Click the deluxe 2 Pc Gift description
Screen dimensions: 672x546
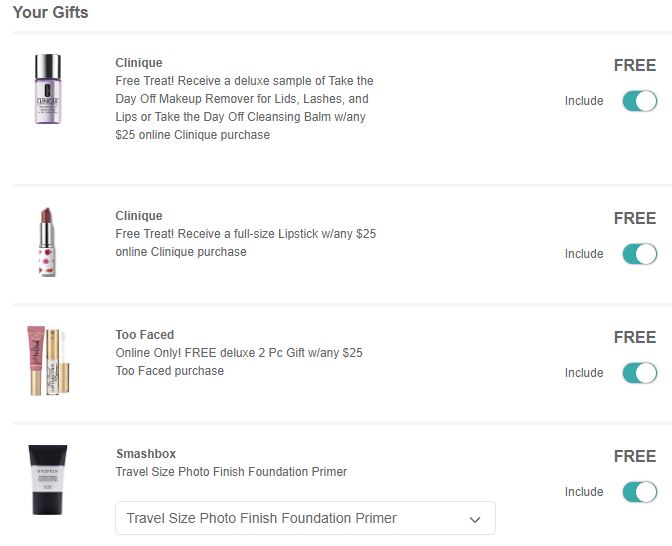coord(239,362)
